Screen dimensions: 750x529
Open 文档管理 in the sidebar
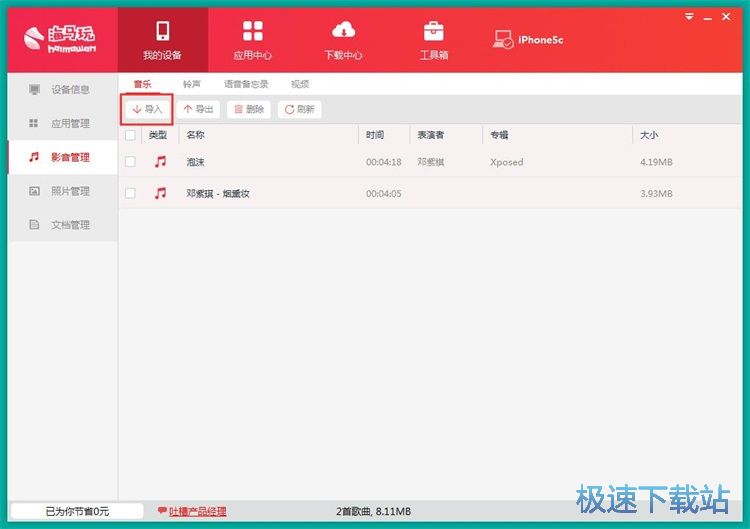[x=63, y=225]
